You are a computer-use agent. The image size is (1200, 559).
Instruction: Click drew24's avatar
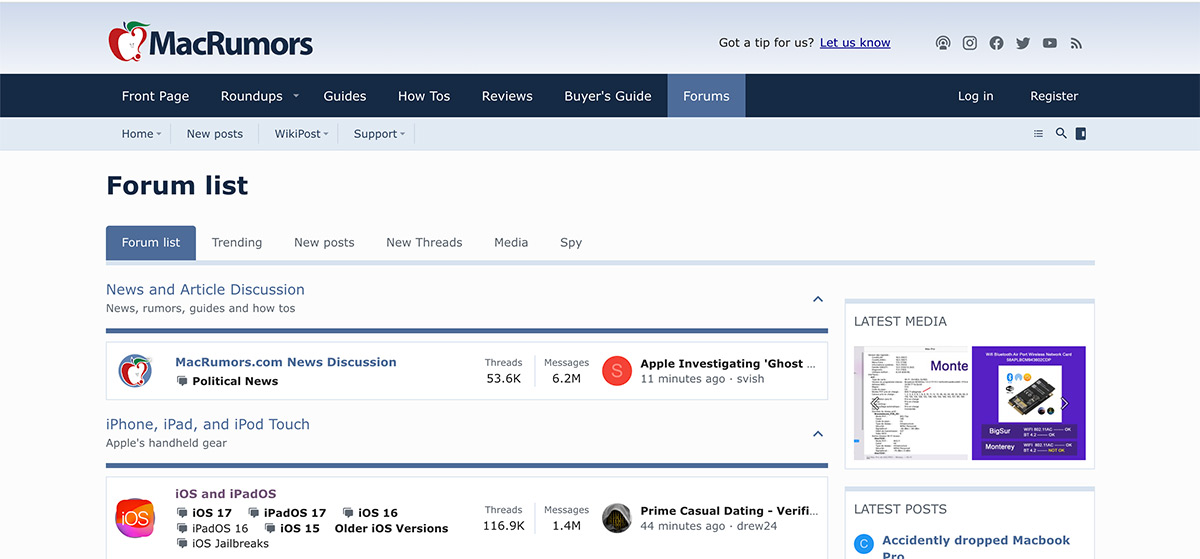(x=617, y=518)
